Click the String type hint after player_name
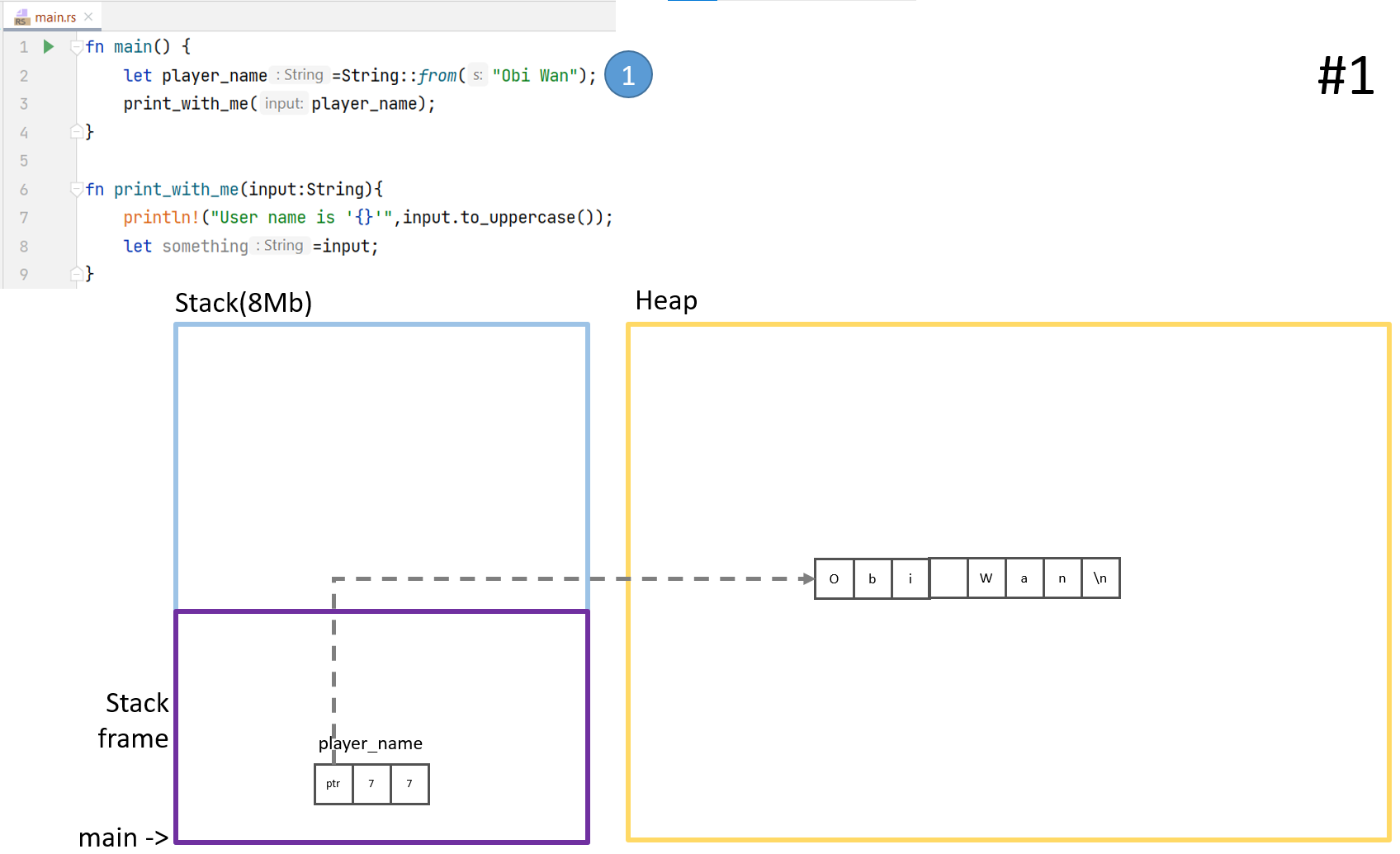This screenshot has width=1400, height=854. coord(302,75)
